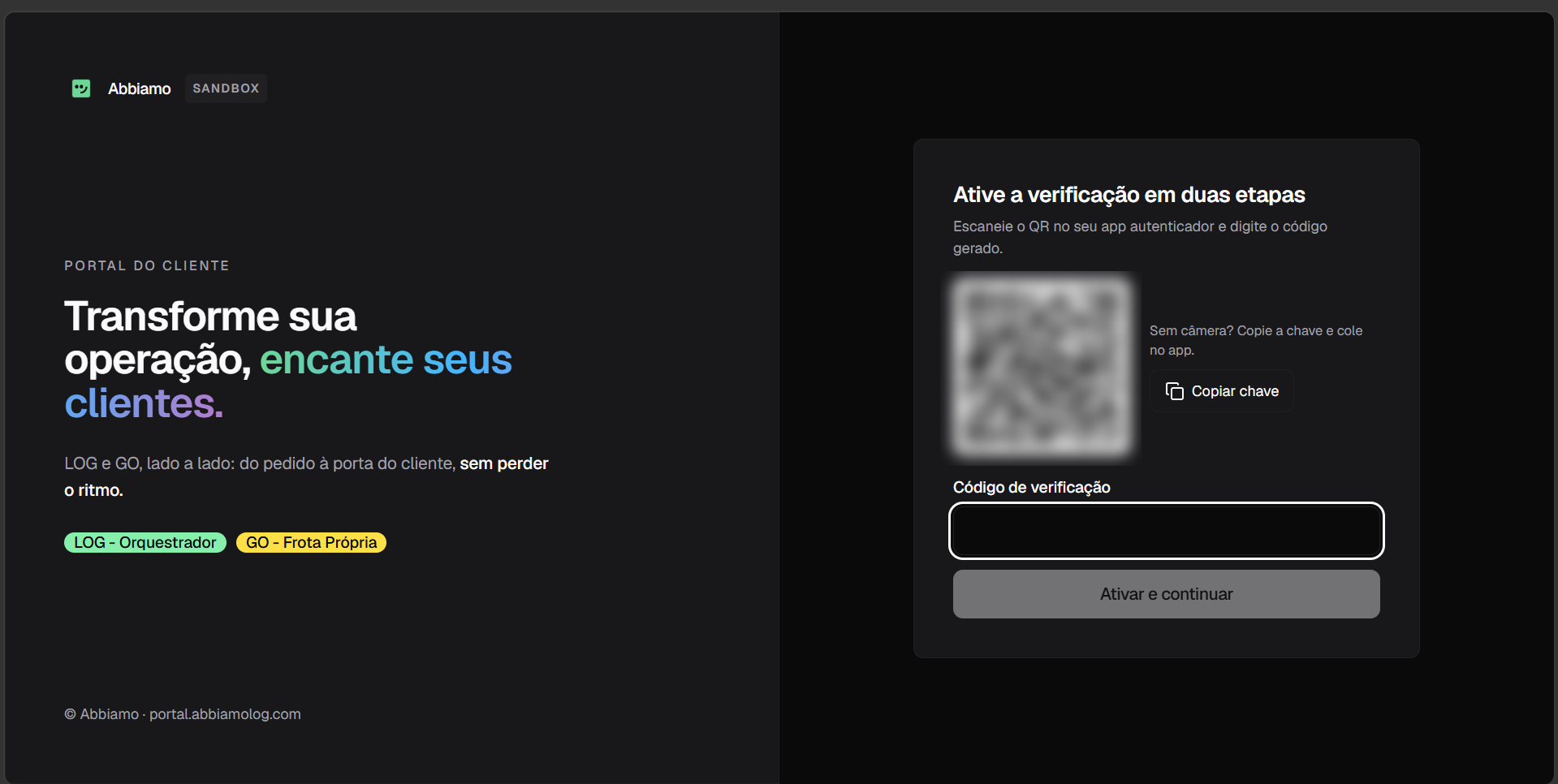Click the Abbiamo brand name text
1558x784 pixels.
[x=140, y=88]
